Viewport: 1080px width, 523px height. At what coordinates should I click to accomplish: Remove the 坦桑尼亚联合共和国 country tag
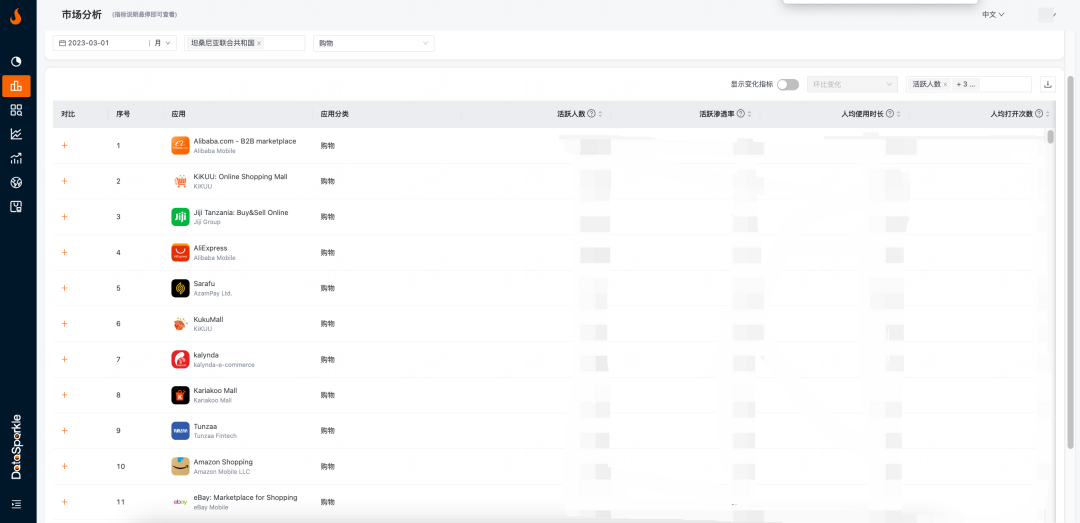(x=259, y=43)
